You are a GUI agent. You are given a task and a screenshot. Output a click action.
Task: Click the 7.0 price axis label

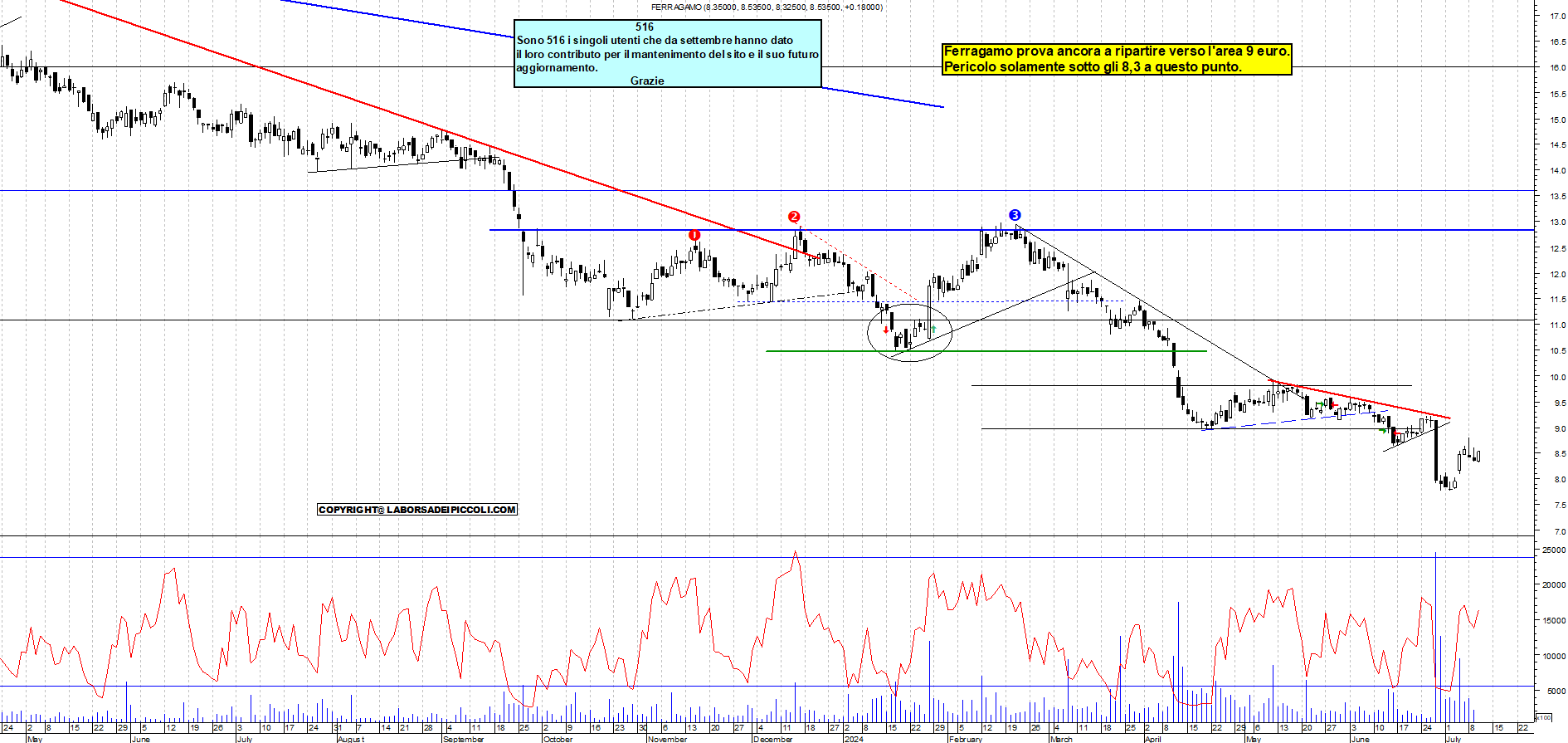1557,531
